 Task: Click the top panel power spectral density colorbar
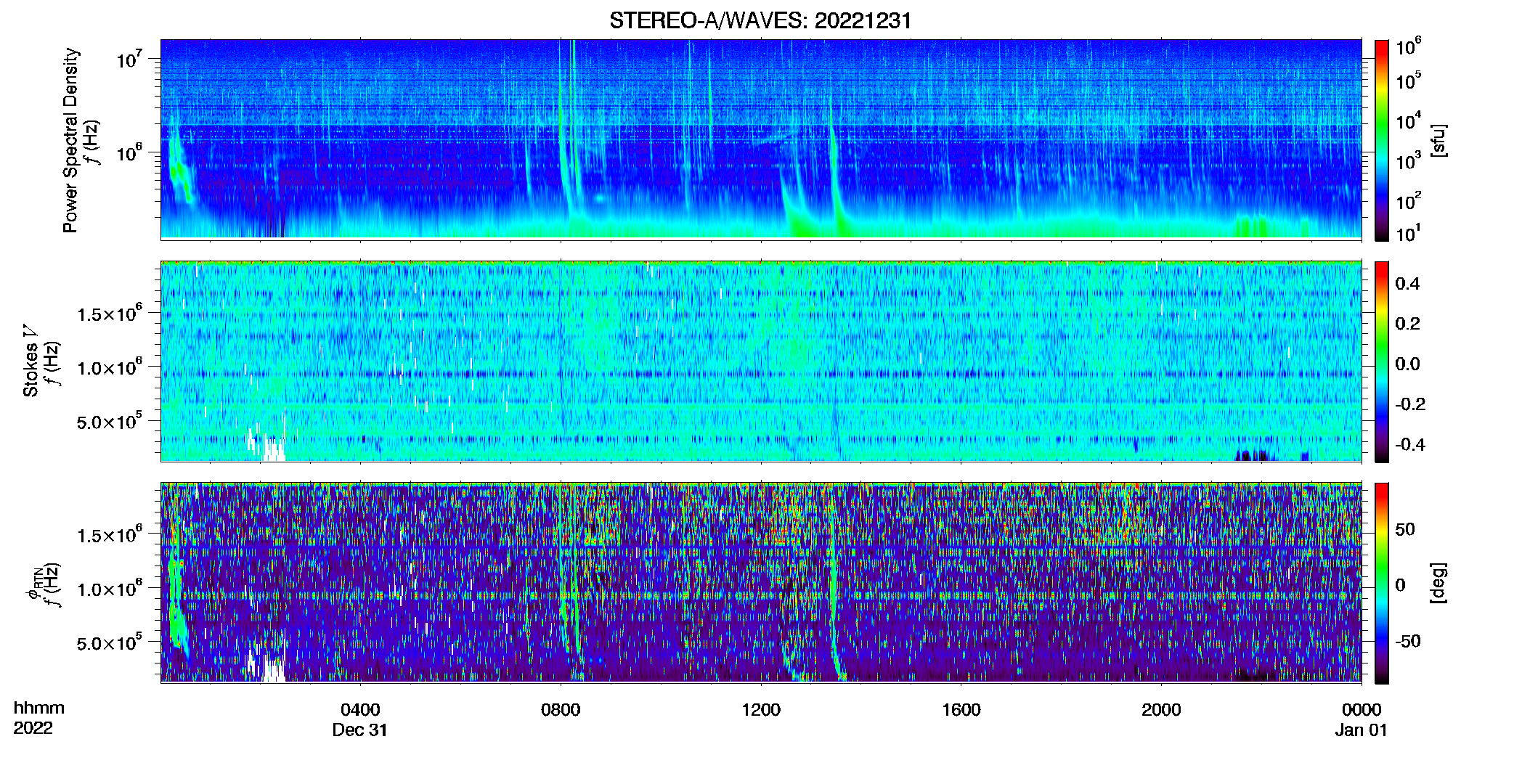(1382, 140)
